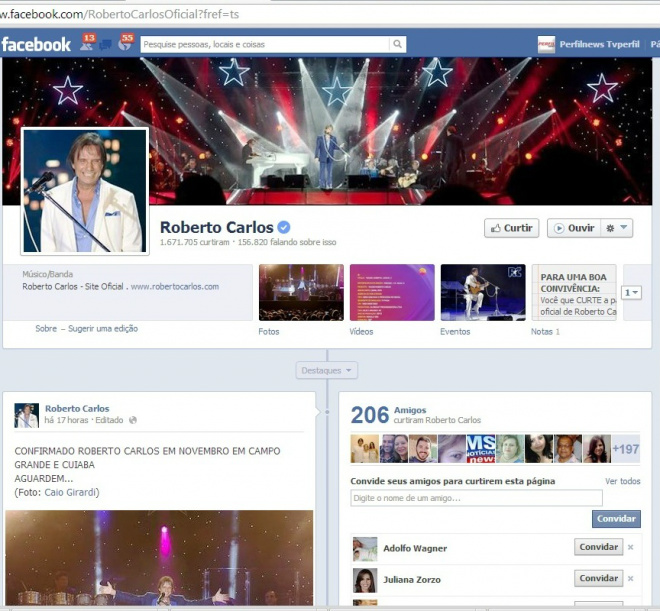Dismiss Juliana Zorzo suggestion
The width and height of the screenshot is (660, 611).
coord(631,579)
